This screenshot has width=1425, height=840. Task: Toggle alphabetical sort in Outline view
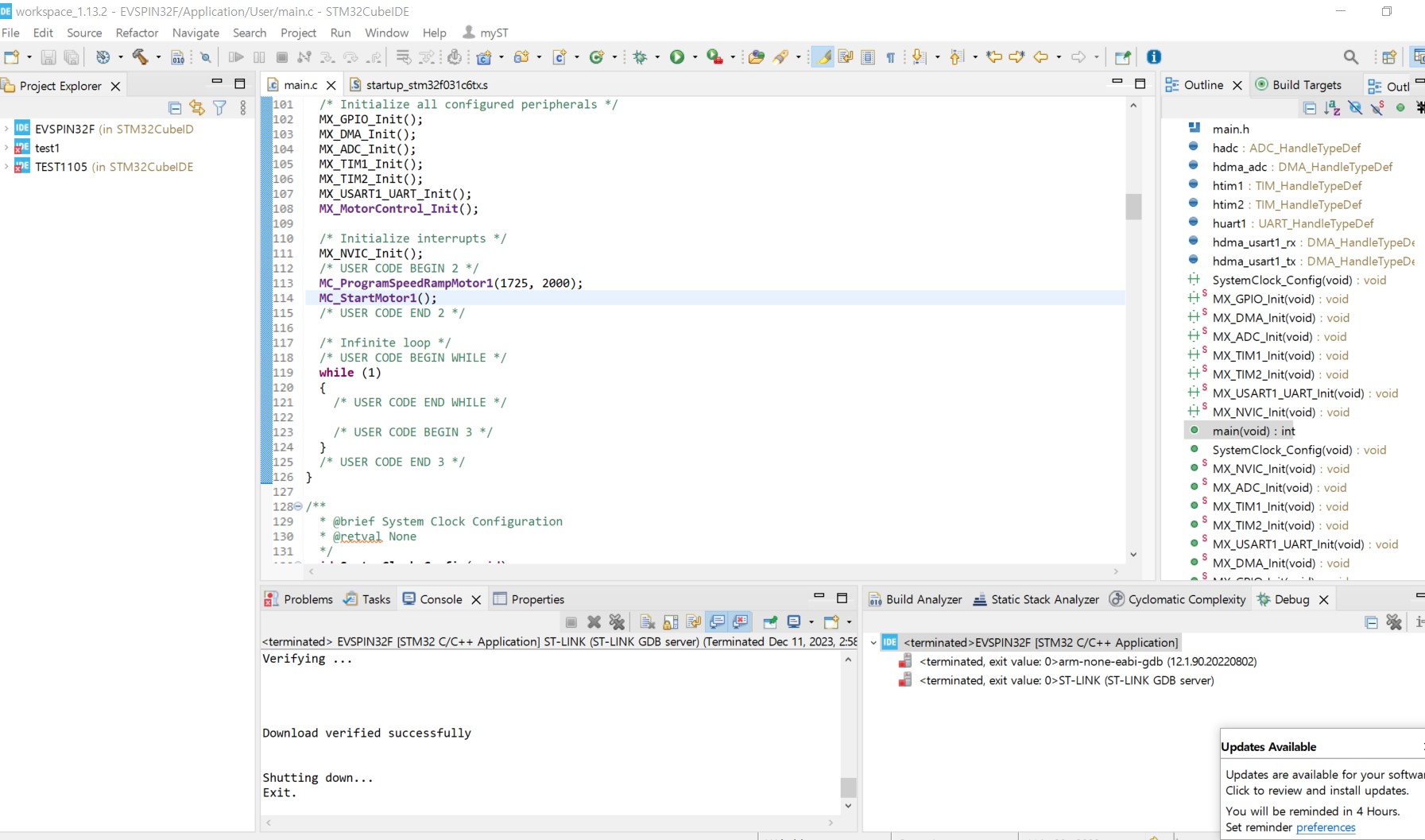click(1332, 107)
